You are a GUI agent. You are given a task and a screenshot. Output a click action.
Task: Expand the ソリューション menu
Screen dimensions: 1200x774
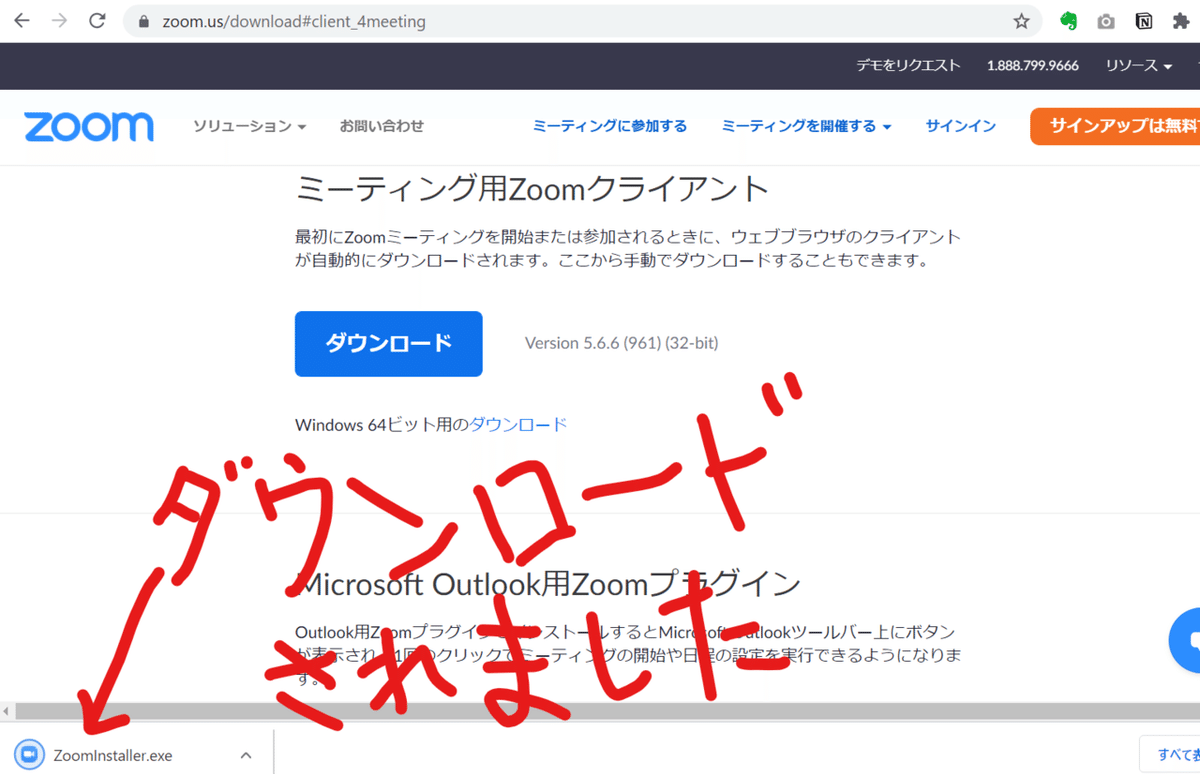point(249,126)
